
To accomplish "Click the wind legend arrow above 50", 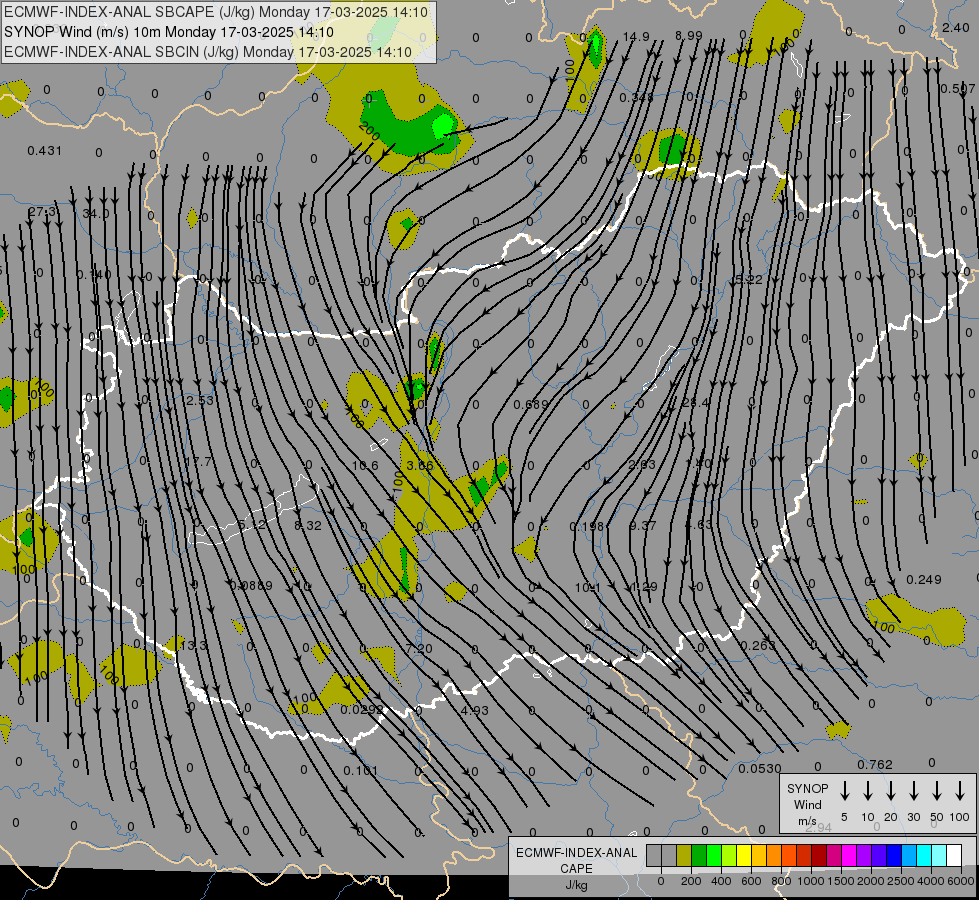I will (x=937, y=791).
